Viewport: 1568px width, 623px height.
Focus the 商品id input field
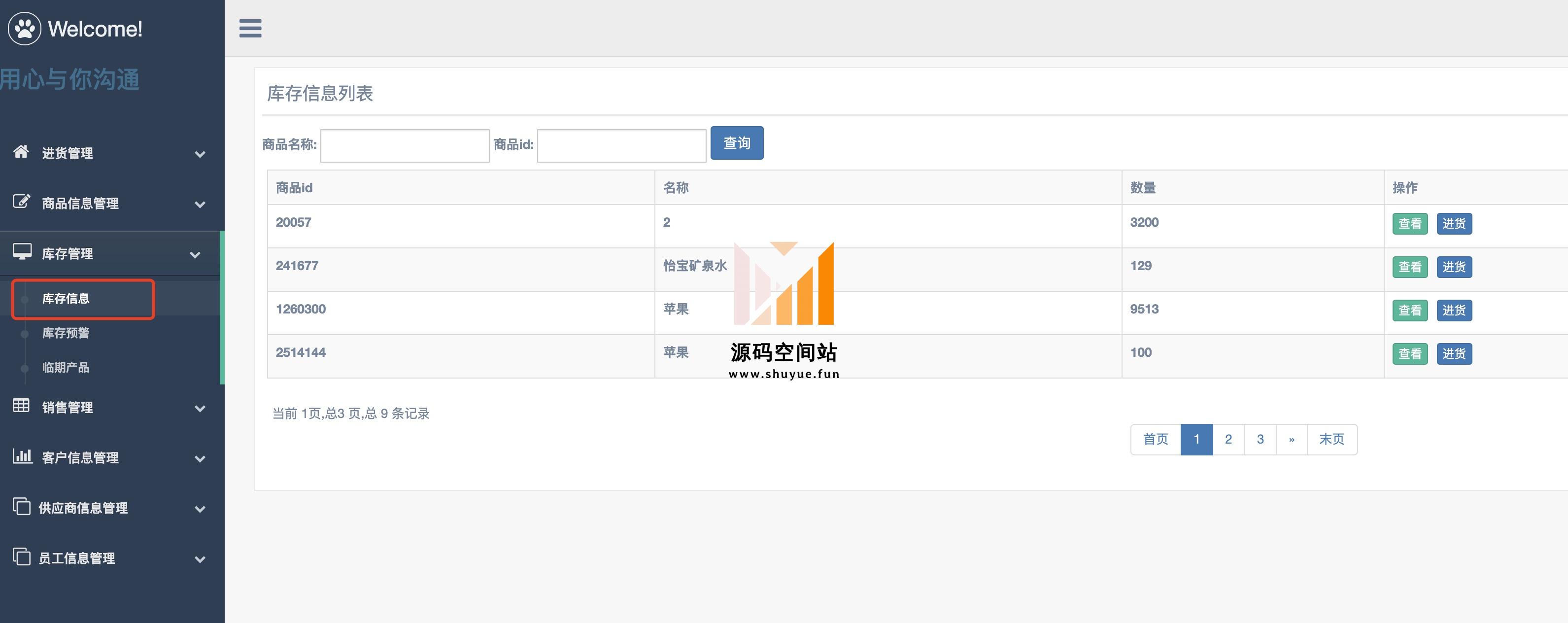pyautogui.click(x=621, y=145)
